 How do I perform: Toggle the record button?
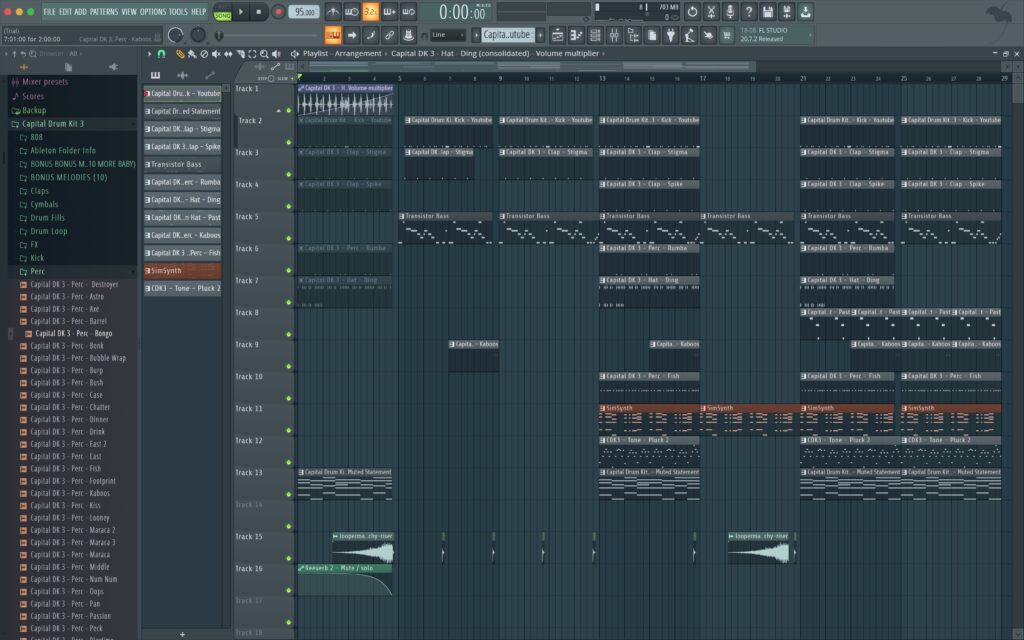pyautogui.click(x=278, y=12)
